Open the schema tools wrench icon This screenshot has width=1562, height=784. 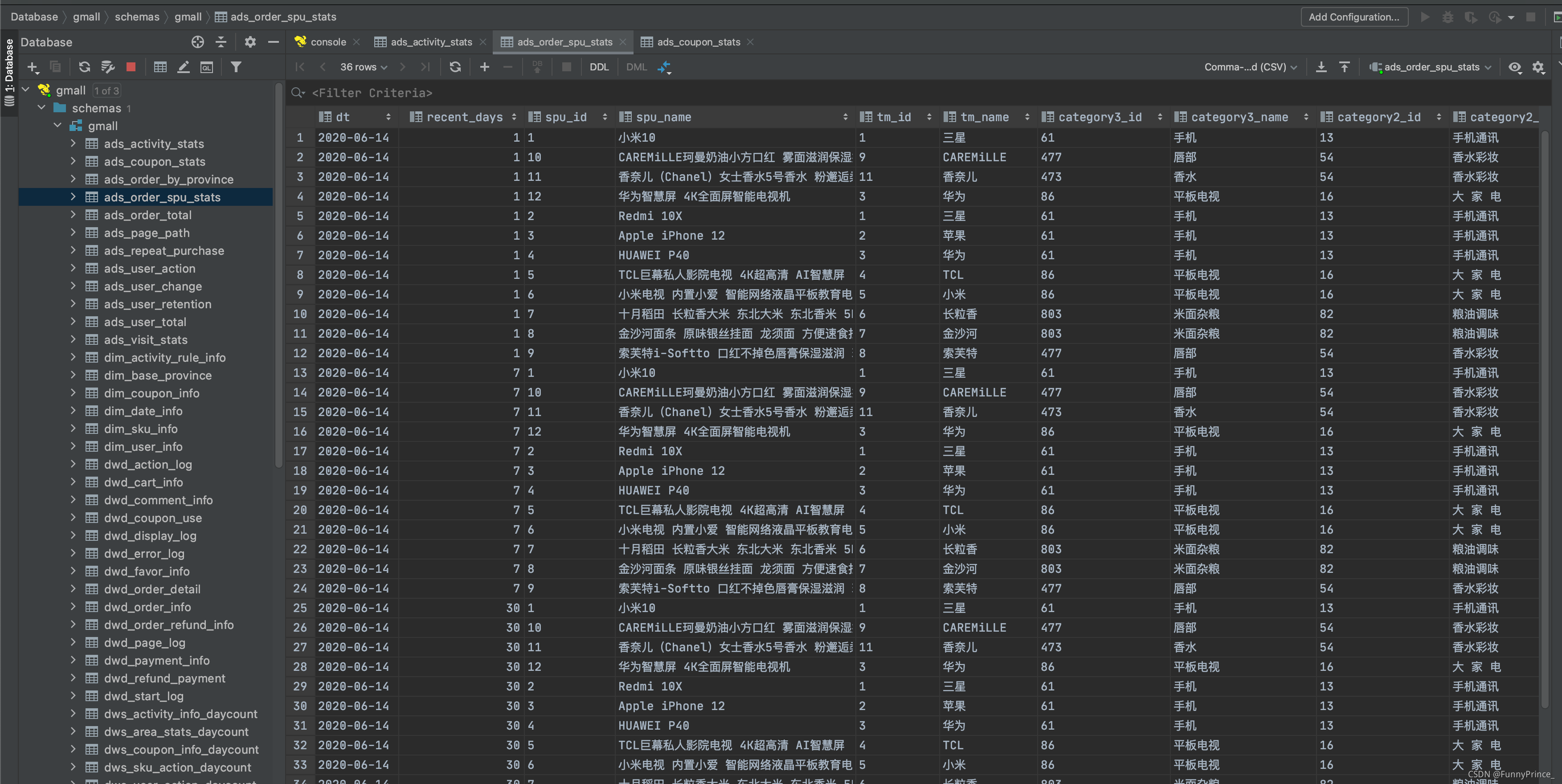click(108, 67)
